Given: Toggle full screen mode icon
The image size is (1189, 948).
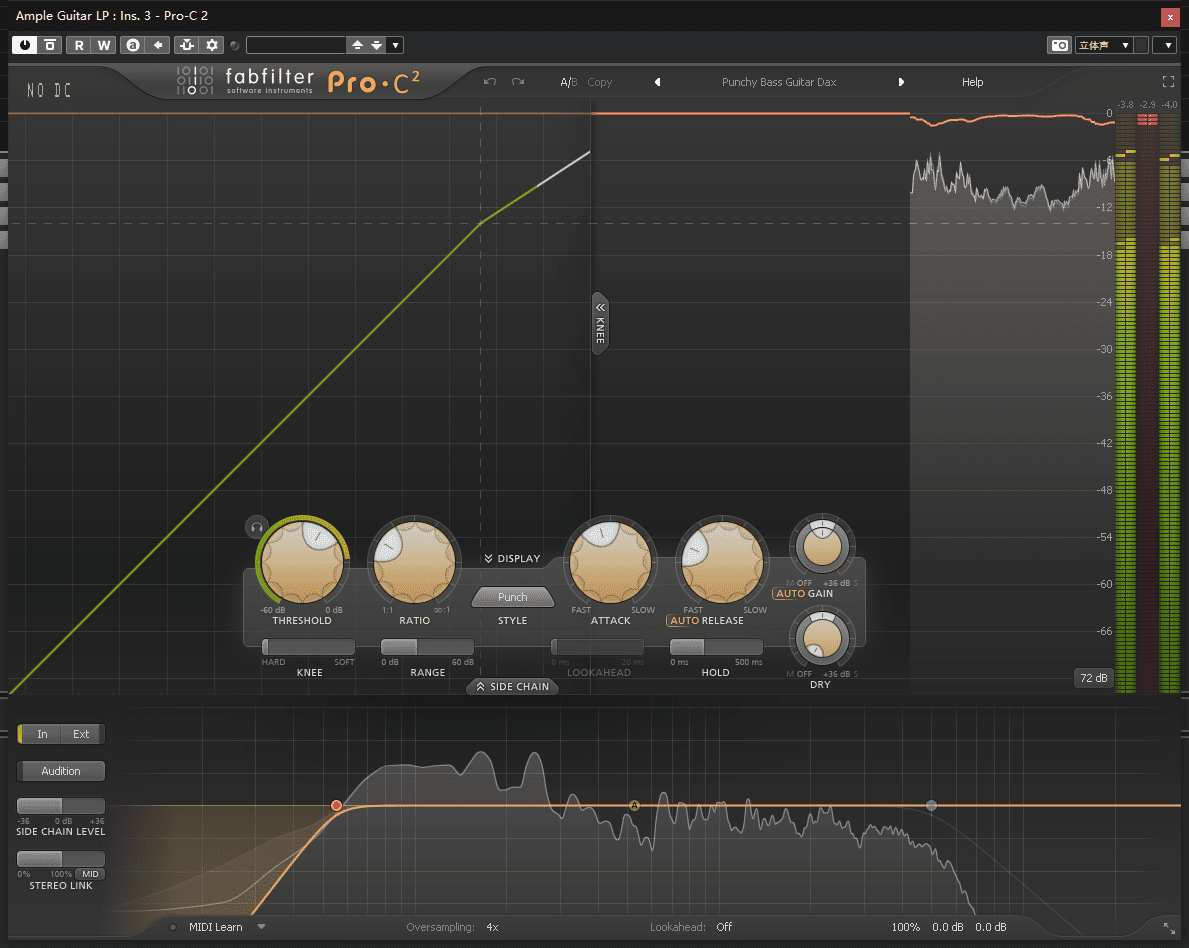Looking at the screenshot, I should click(x=1168, y=81).
